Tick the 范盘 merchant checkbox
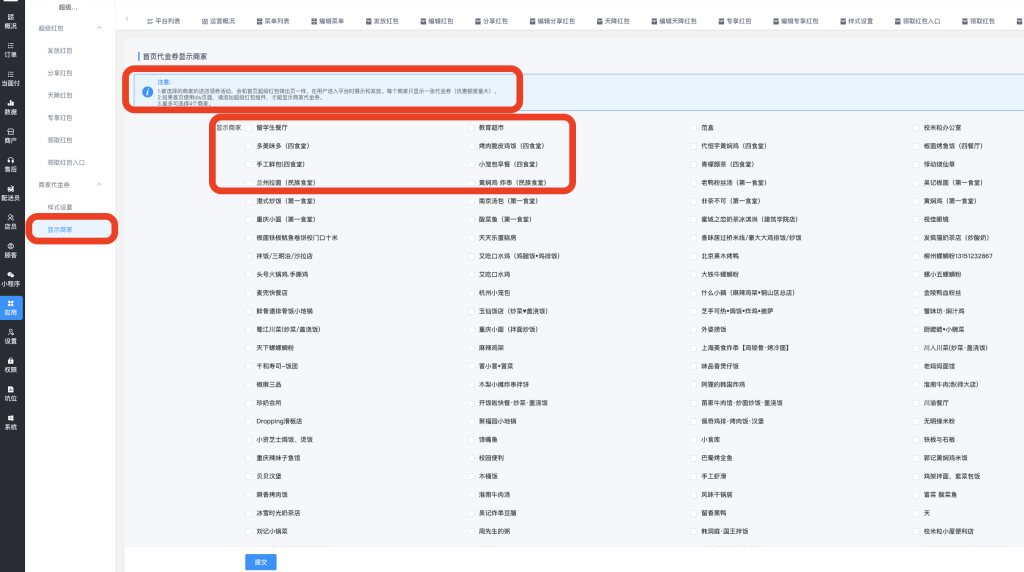Viewport: 1024px width, 572px height. [694, 128]
